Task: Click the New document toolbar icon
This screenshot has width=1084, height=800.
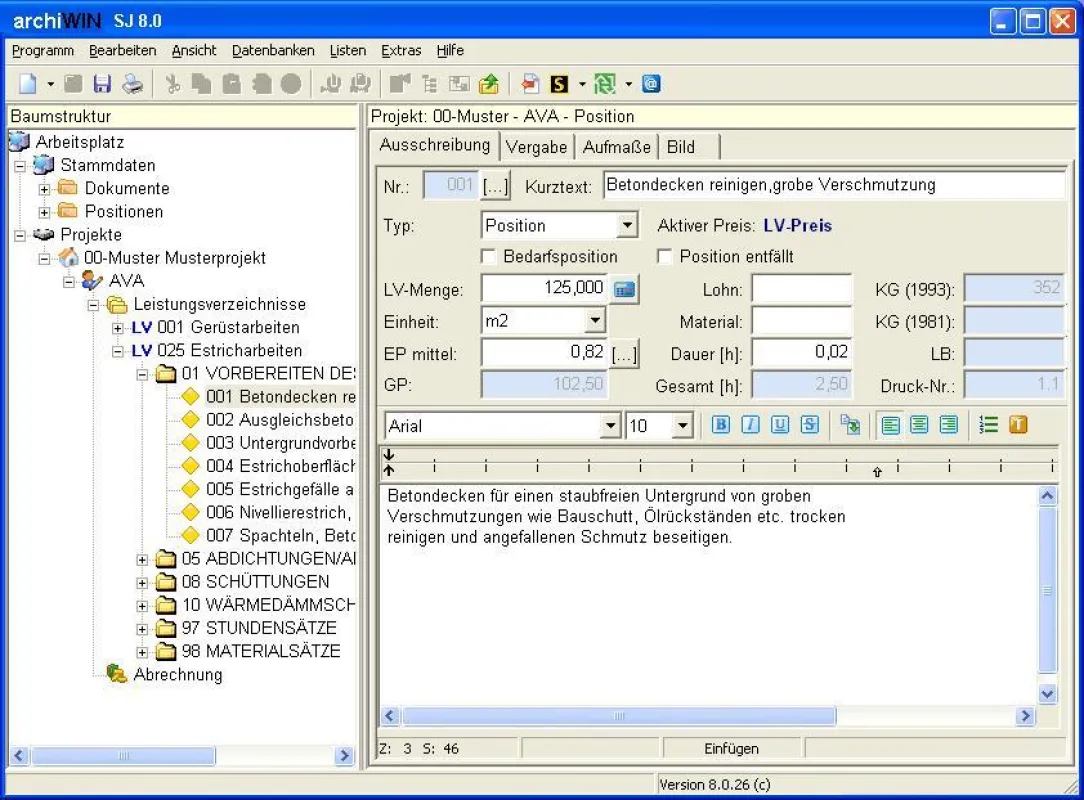Action: coord(28,84)
